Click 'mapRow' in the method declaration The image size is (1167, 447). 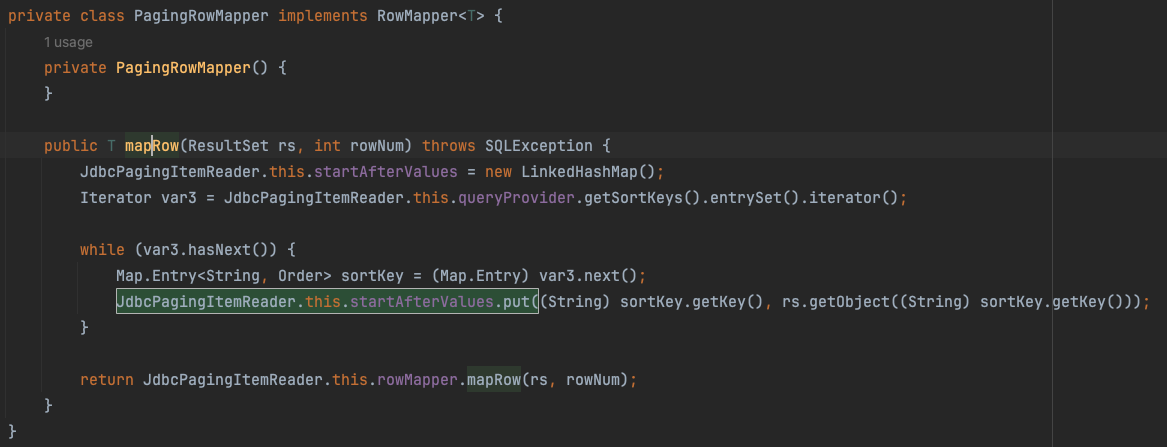(152, 146)
